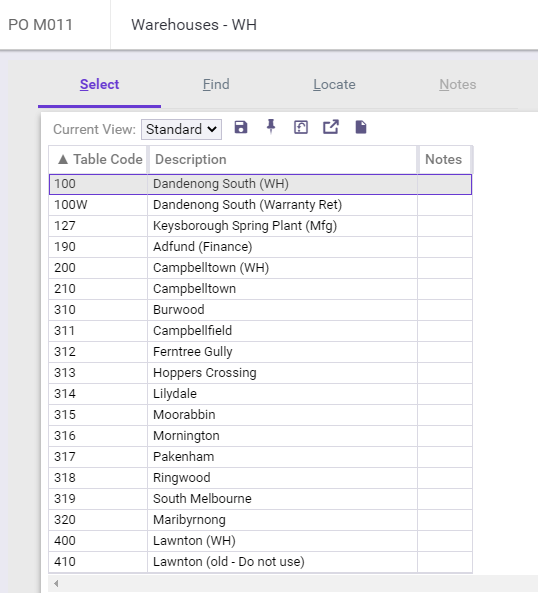This screenshot has width=538, height=593.
Task: Select the Lawnton (WH) warehouse row
Action: pyautogui.click(x=260, y=540)
